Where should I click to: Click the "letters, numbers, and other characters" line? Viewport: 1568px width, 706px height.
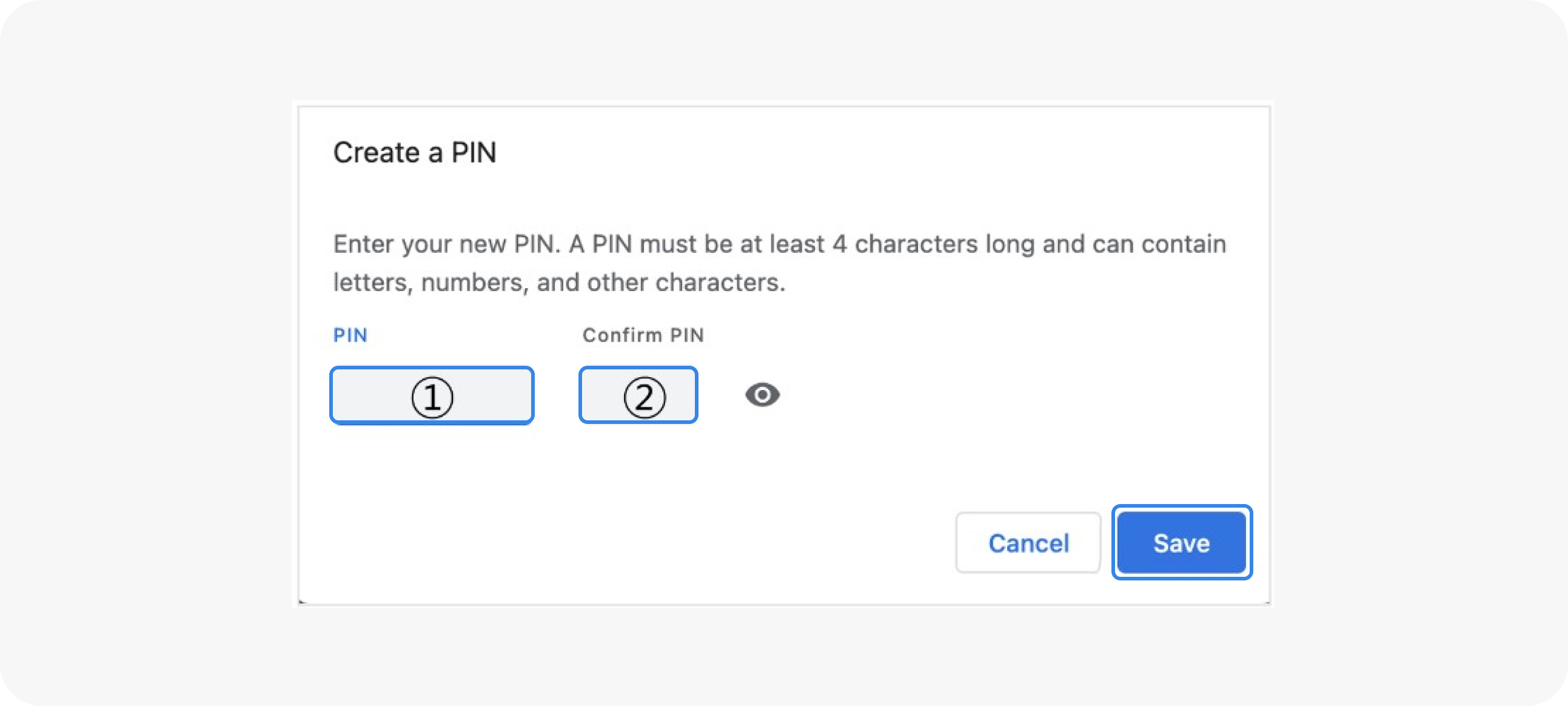click(559, 283)
